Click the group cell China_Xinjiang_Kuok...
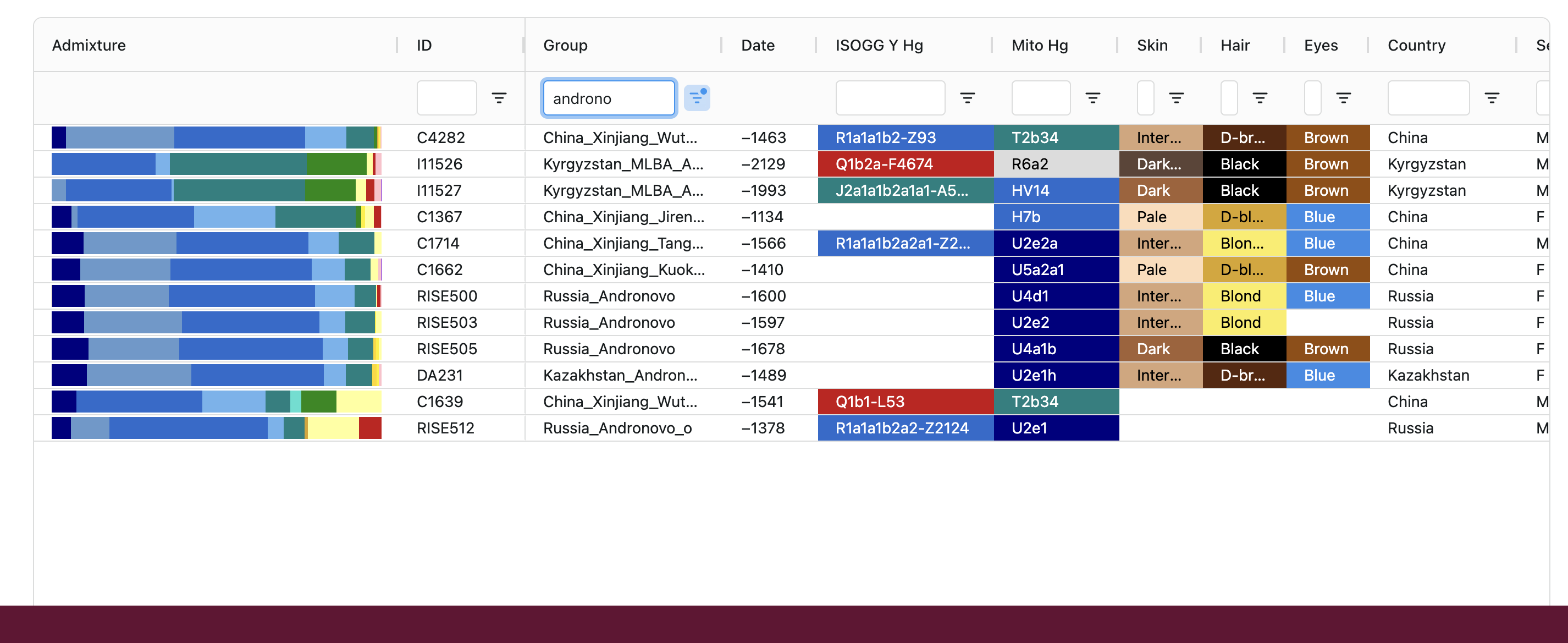 (x=624, y=270)
